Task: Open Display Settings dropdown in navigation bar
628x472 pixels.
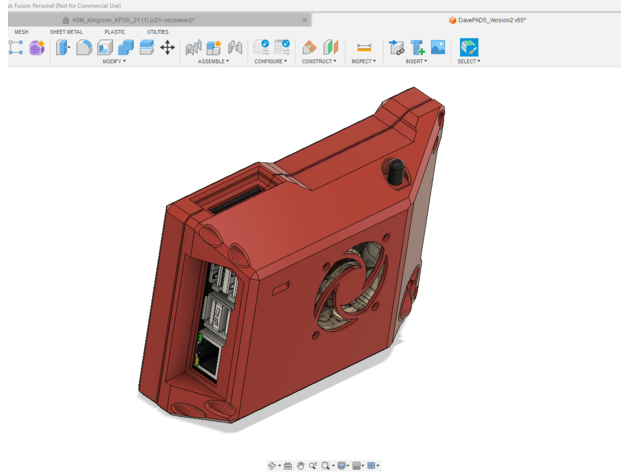Action: coord(343,466)
